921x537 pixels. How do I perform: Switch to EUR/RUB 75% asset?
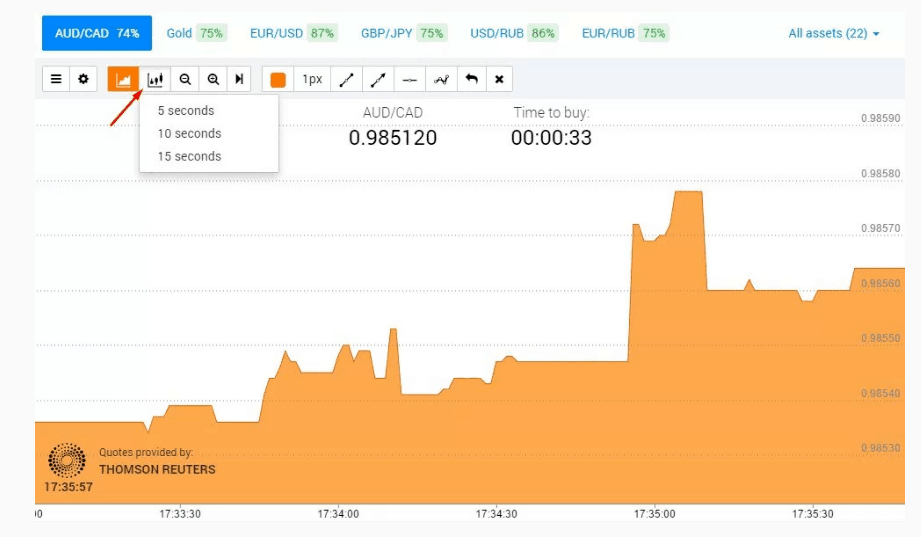tap(625, 33)
